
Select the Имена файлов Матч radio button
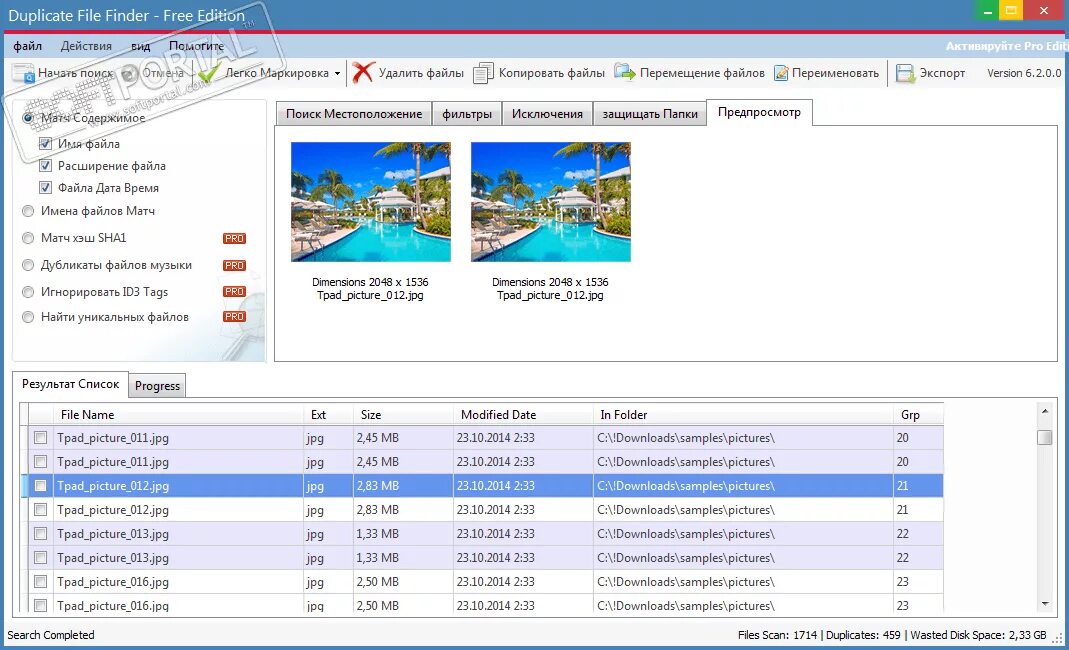click(x=28, y=211)
